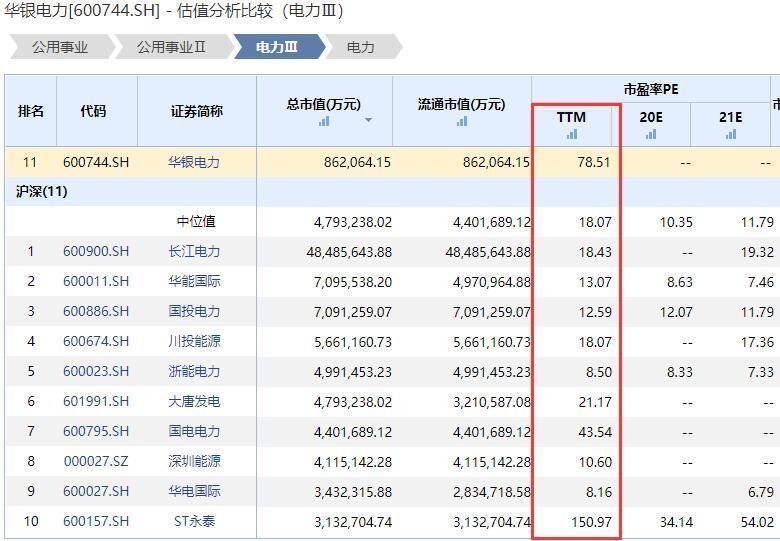Open the 长江电力 security name link
Screen dimensions: 780x541
click(194, 252)
